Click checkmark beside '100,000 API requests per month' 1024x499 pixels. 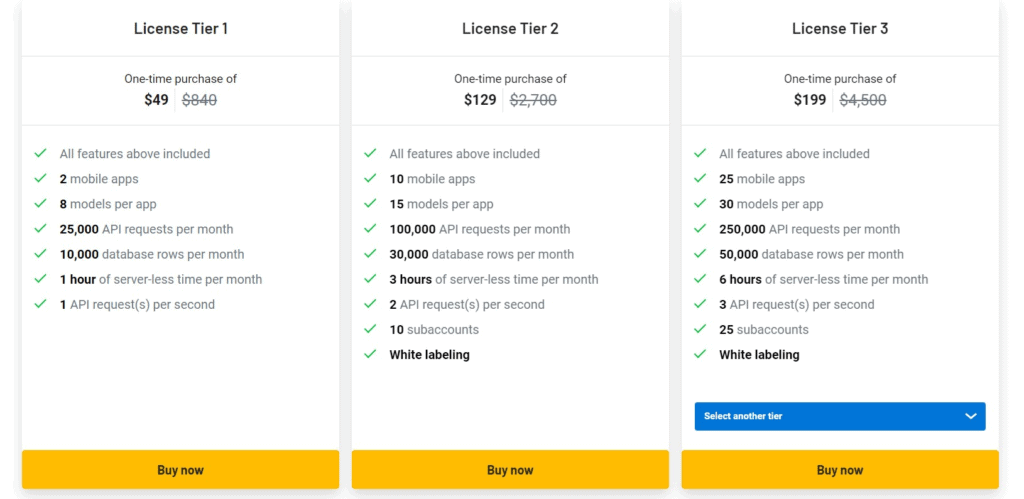[371, 229]
